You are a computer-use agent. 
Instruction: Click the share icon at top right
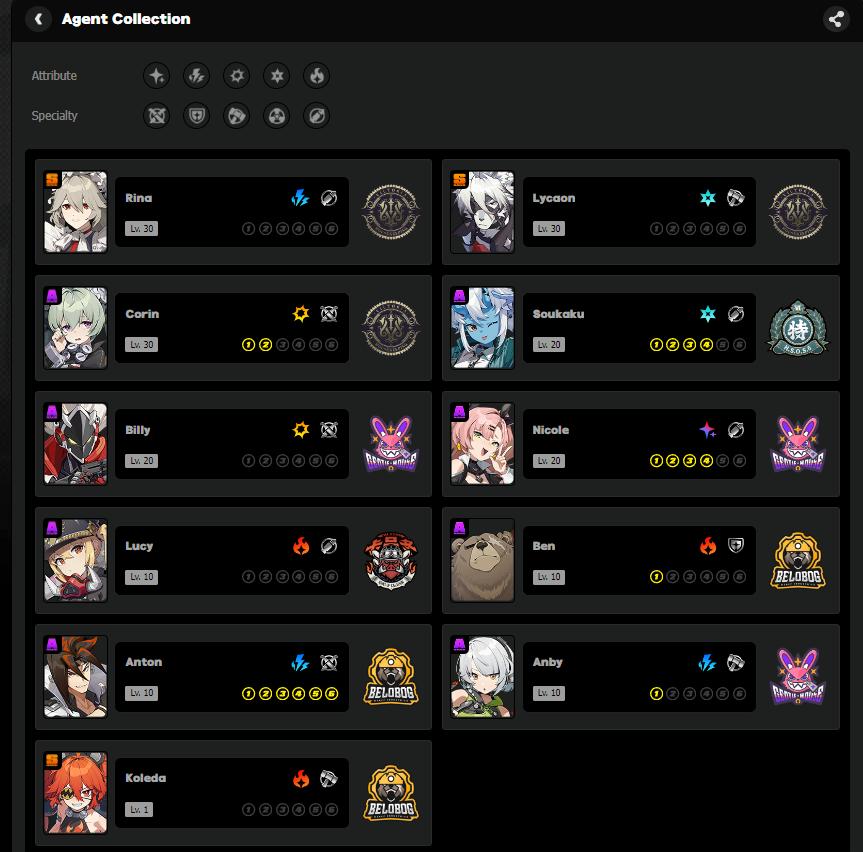tap(836, 19)
